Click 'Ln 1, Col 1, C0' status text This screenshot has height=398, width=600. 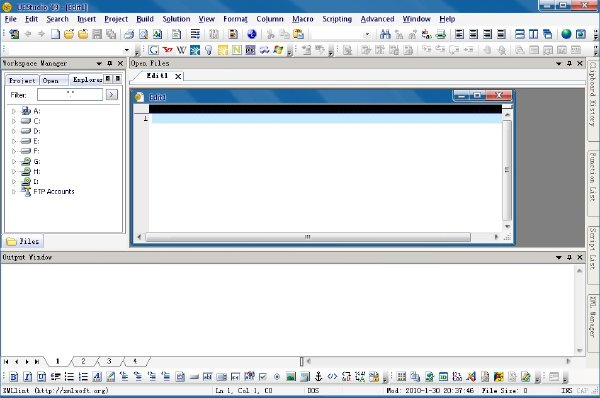click(244, 391)
